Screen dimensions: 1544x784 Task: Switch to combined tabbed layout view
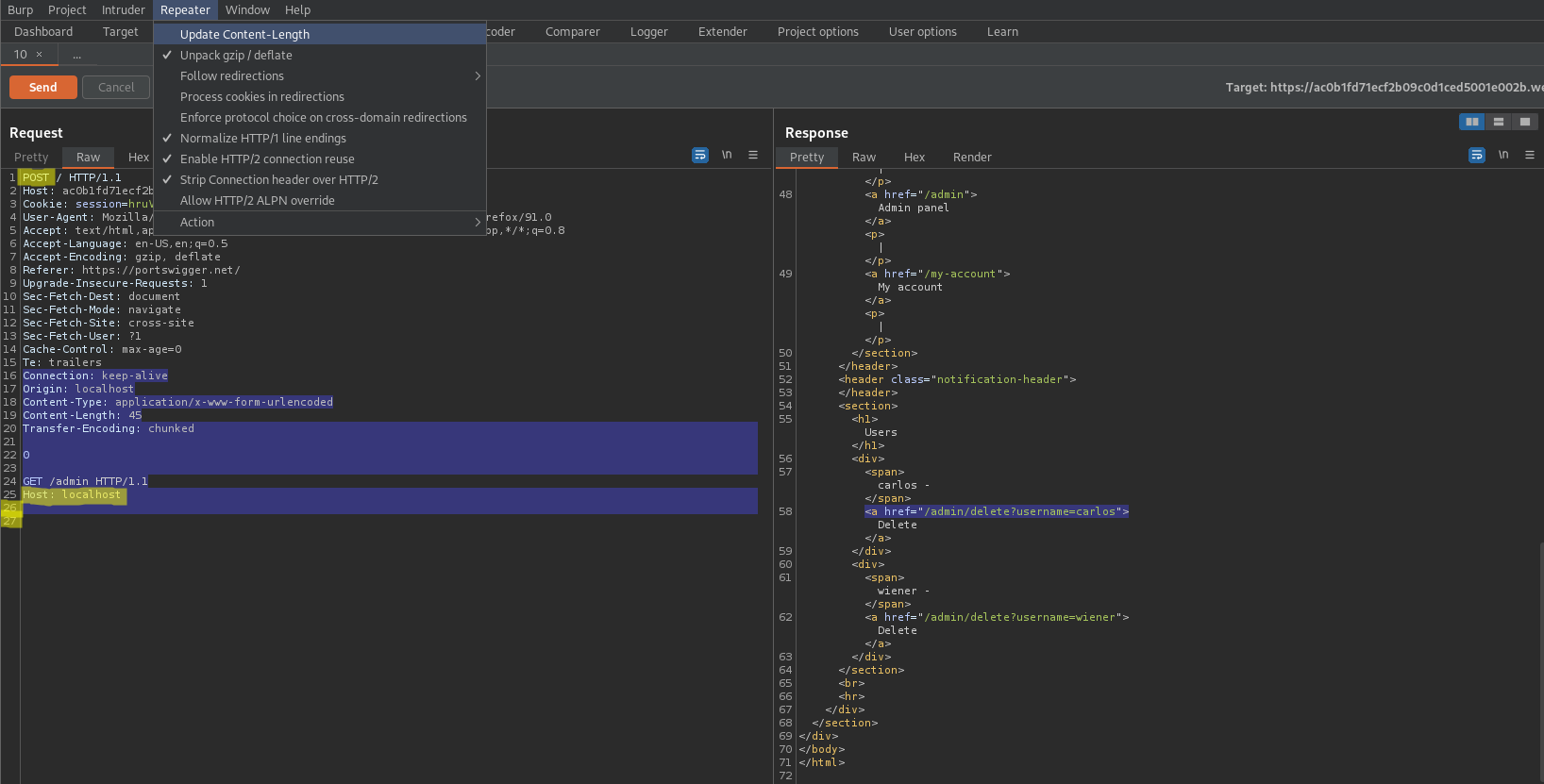point(1524,122)
